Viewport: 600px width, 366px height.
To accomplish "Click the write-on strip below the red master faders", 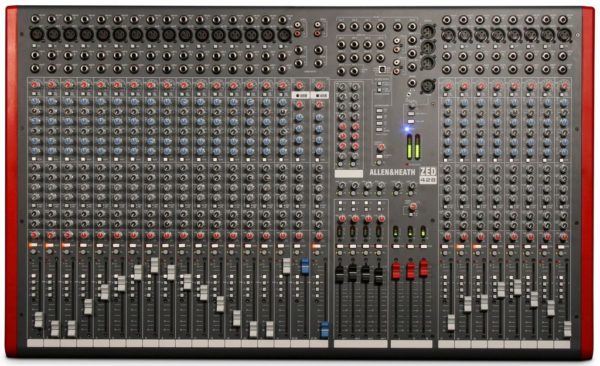I will pos(411,344).
